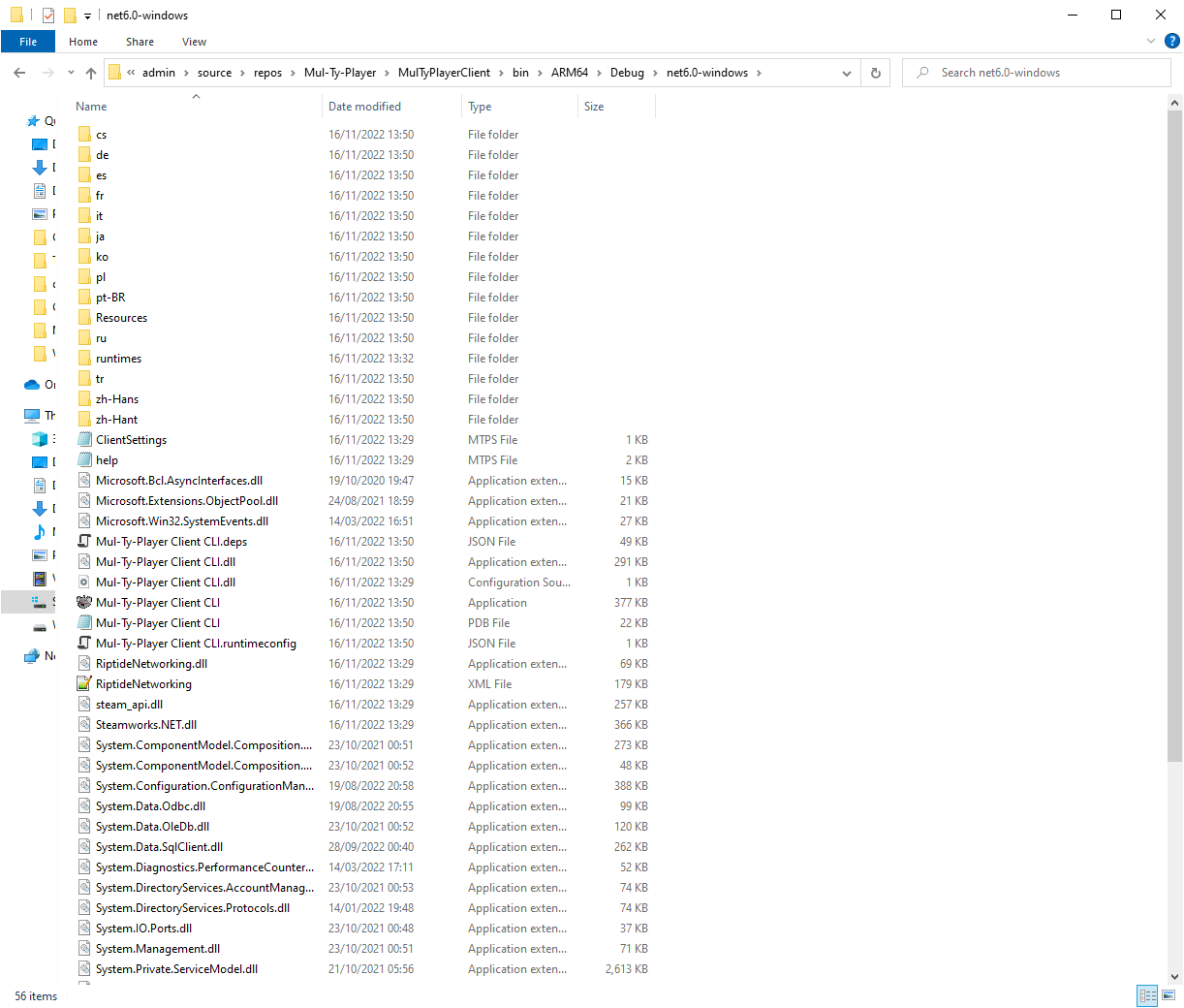
Task: Select 'Mul-Ty-Player Client CLI.runtimeconfig' file name
Action: [x=196, y=644]
